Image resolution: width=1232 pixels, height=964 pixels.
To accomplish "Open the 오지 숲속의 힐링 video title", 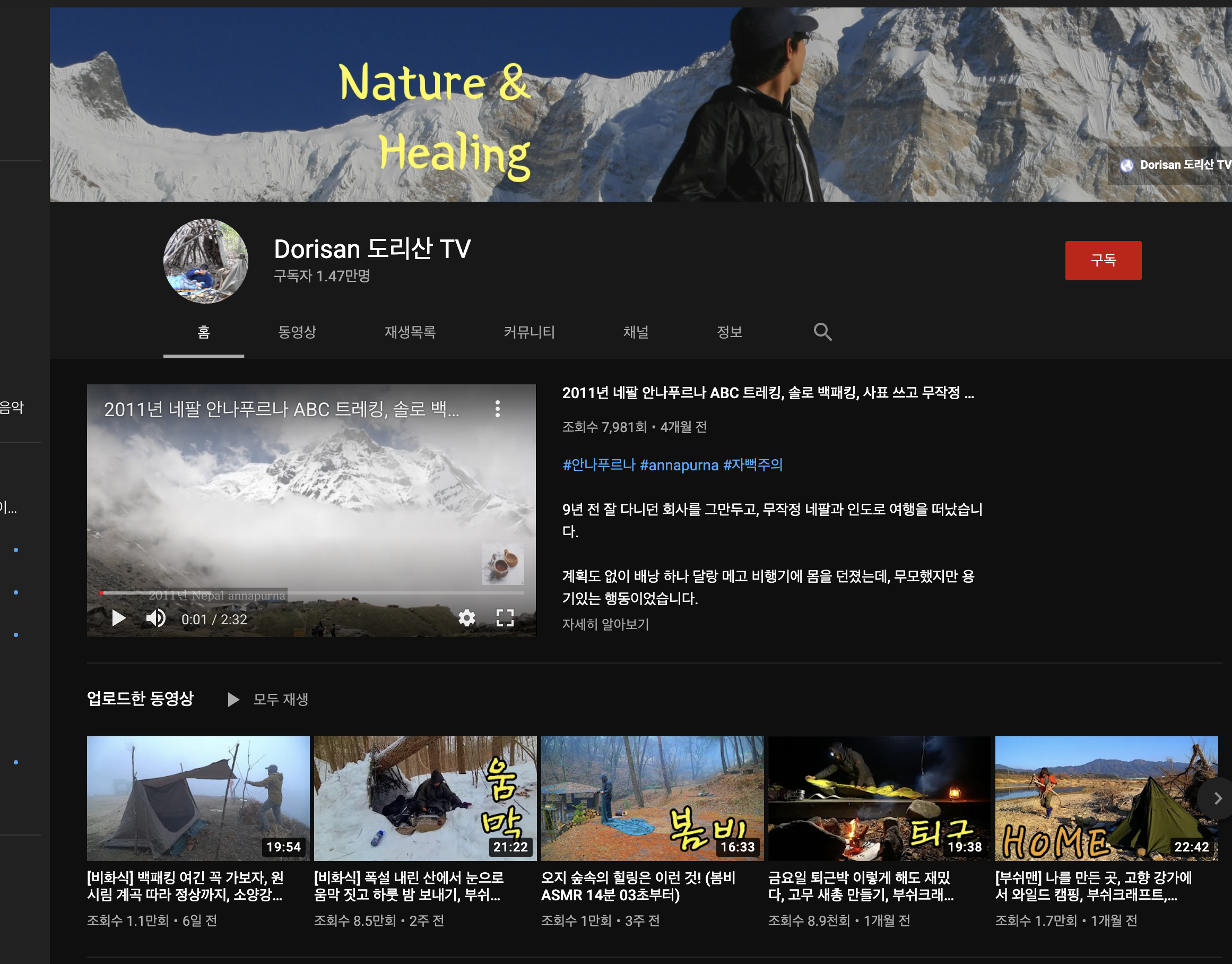I will pyautogui.click(x=639, y=886).
